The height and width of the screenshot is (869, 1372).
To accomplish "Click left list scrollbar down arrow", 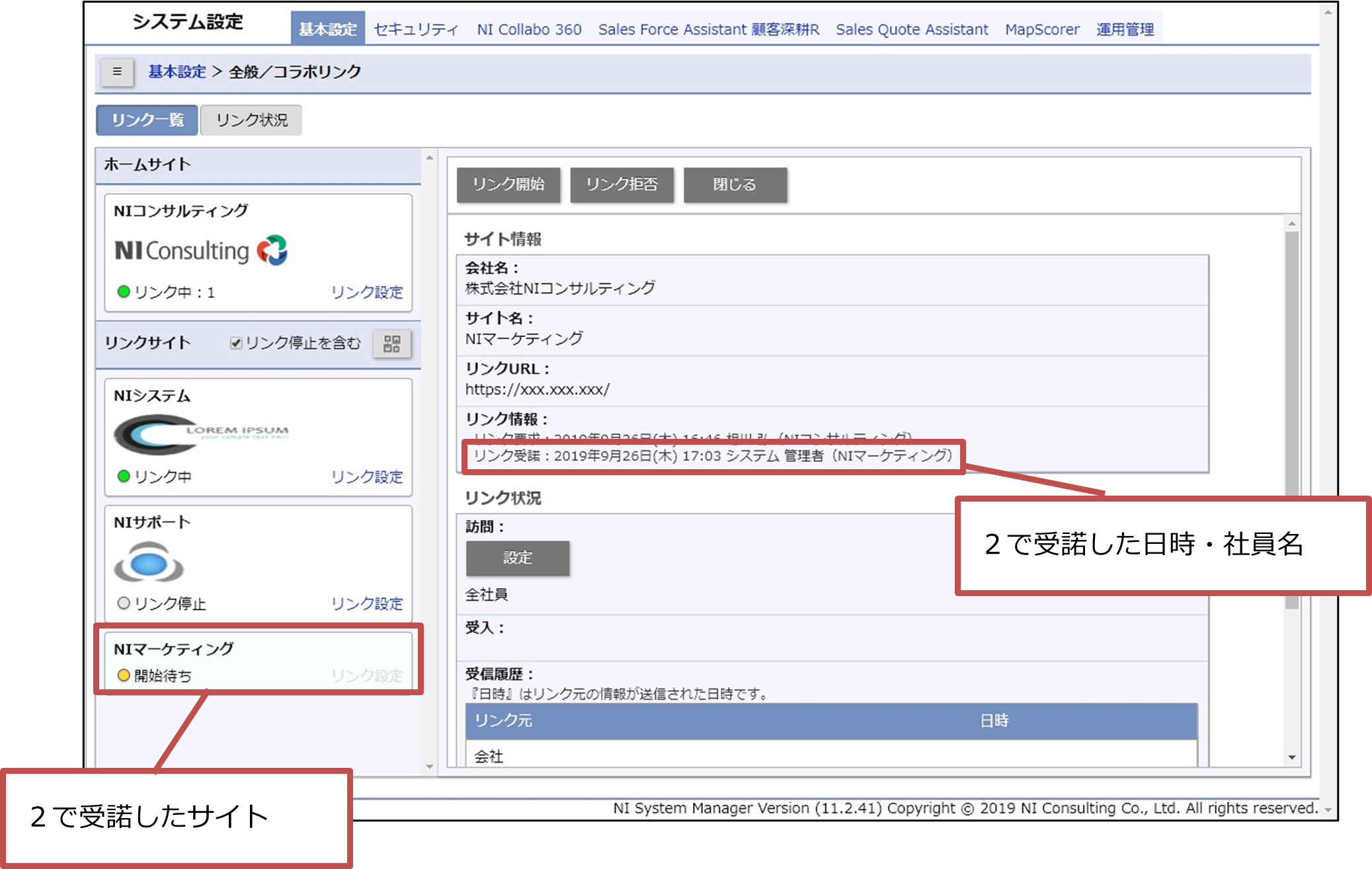I will pos(430,766).
